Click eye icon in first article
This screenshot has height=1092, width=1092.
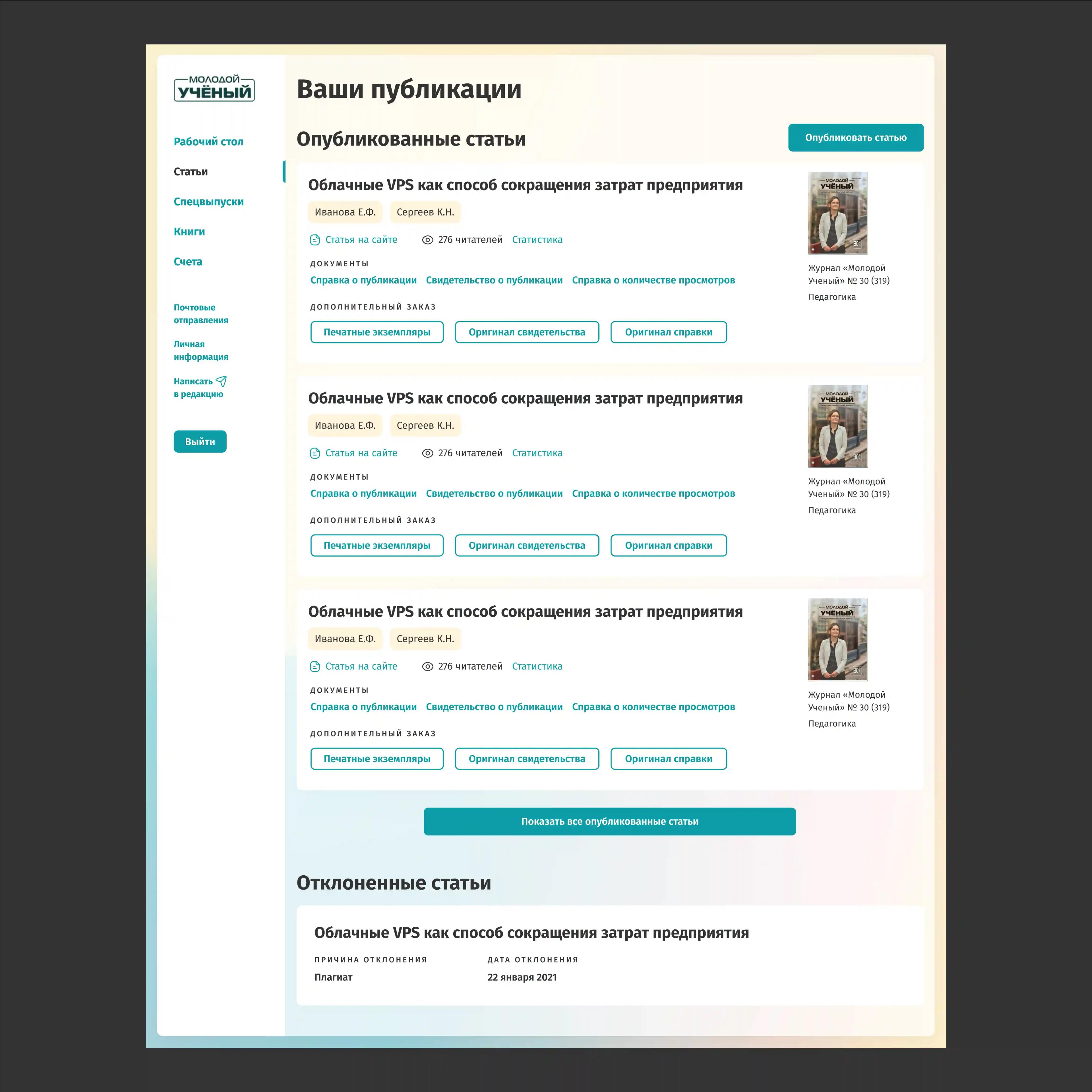point(427,240)
